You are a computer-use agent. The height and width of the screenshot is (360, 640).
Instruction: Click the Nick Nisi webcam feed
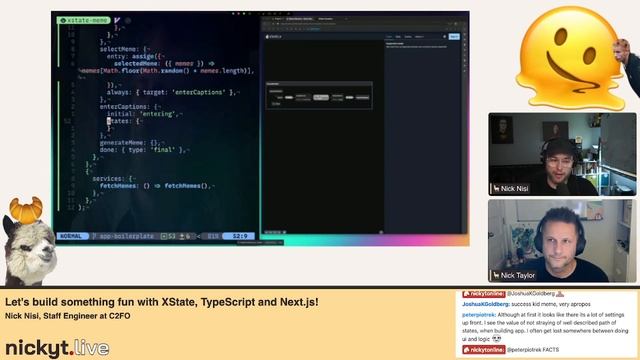[x=562, y=154]
